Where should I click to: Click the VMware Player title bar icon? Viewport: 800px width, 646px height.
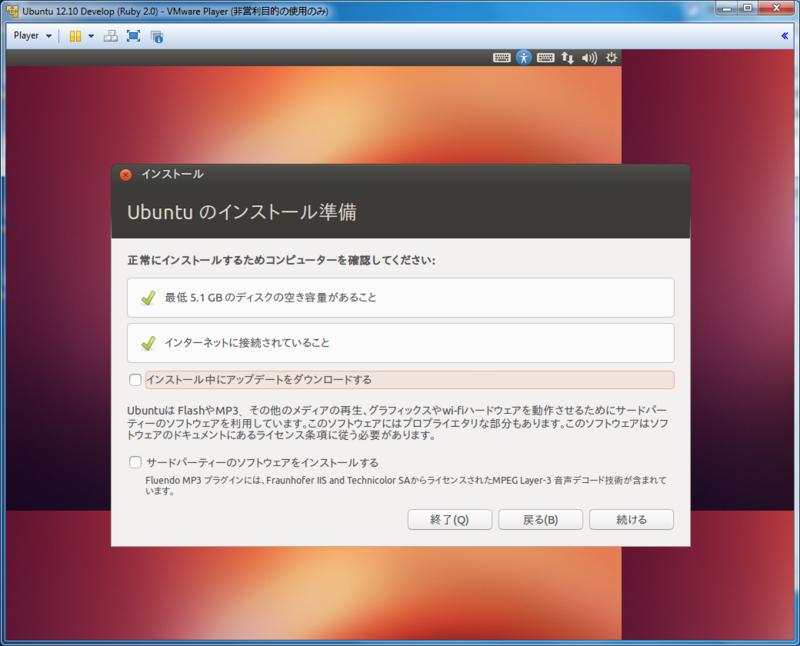(x=12, y=11)
